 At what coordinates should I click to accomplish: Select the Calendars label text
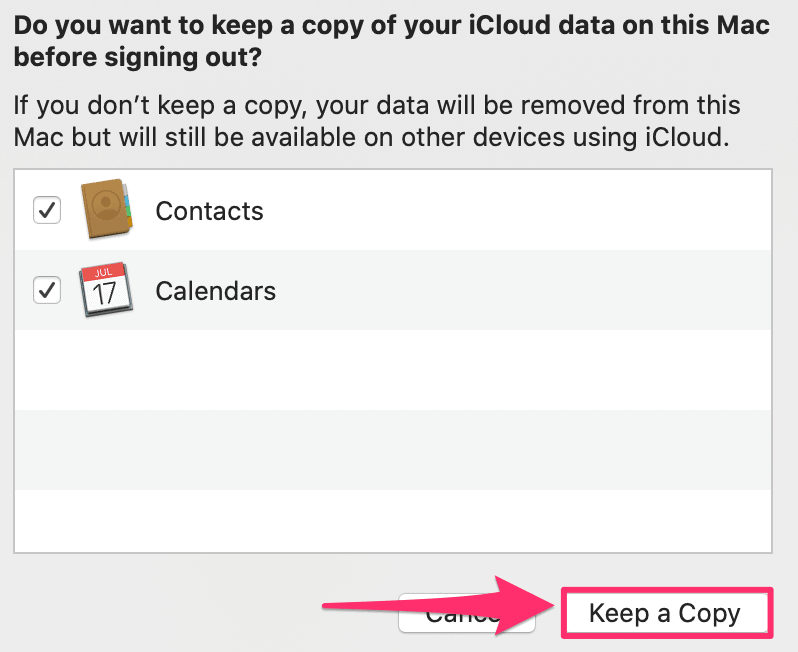pos(216,291)
